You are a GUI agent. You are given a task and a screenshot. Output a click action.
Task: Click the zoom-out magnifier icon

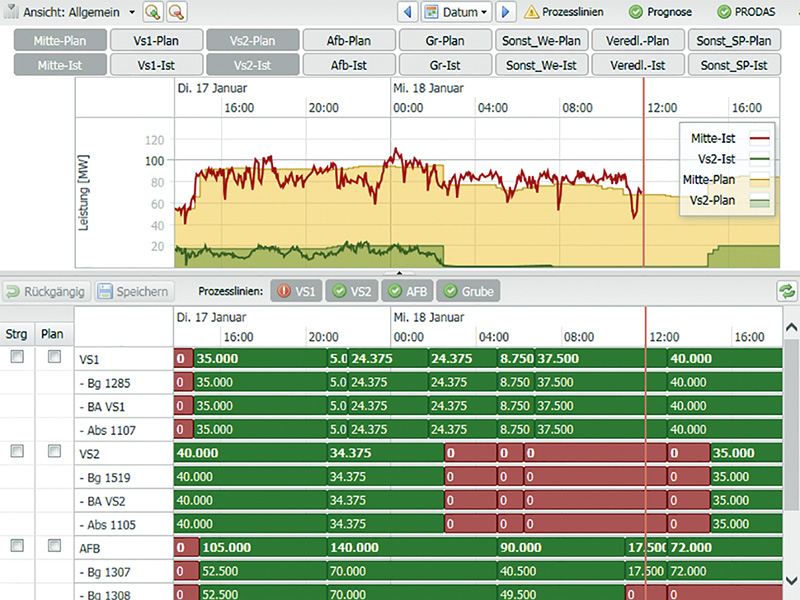177,13
